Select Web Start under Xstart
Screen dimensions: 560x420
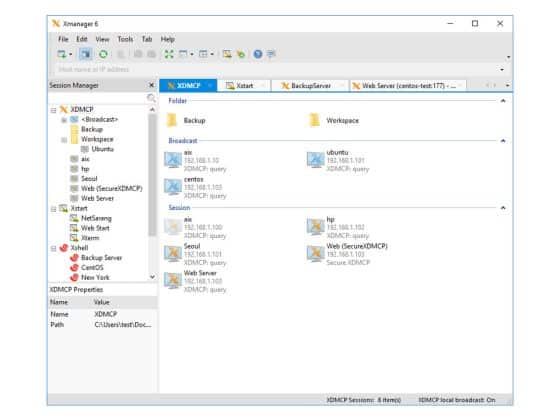[95, 228]
